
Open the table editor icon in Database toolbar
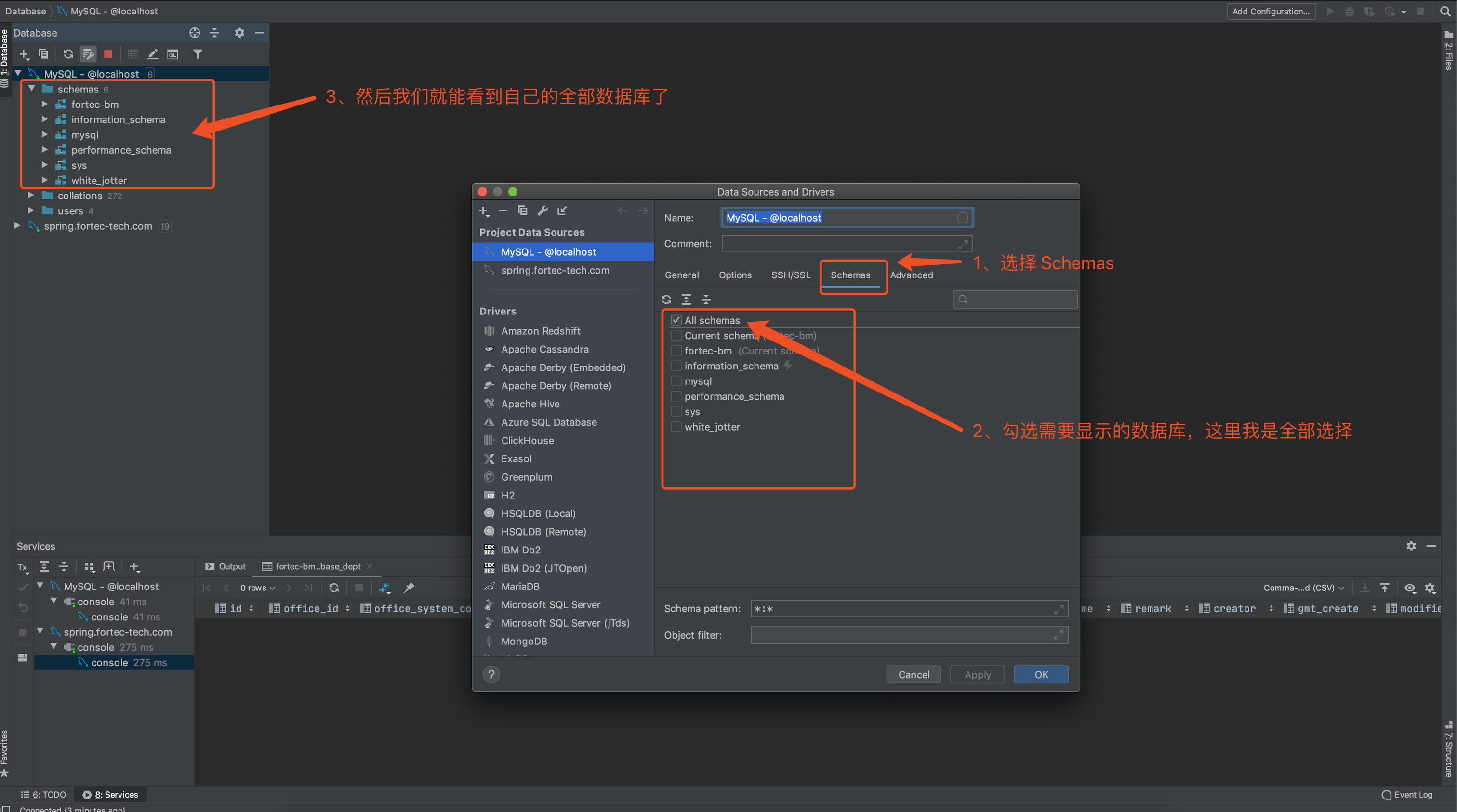133,54
